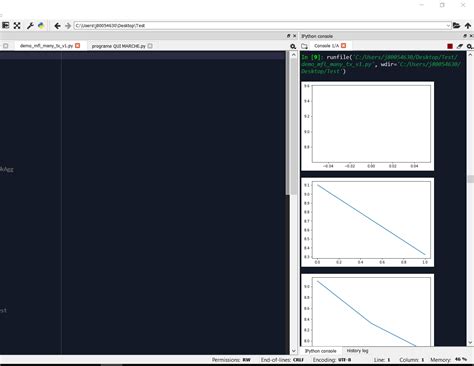474x366 pixels.
Task: Close the programe QUI MARCHE.py tab
Action: click(x=150, y=46)
